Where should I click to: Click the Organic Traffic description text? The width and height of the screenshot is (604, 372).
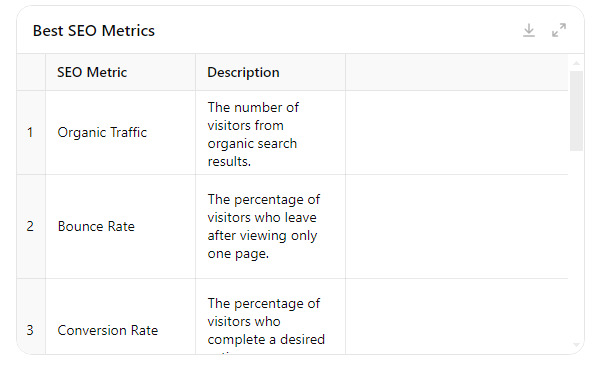[253, 134]
